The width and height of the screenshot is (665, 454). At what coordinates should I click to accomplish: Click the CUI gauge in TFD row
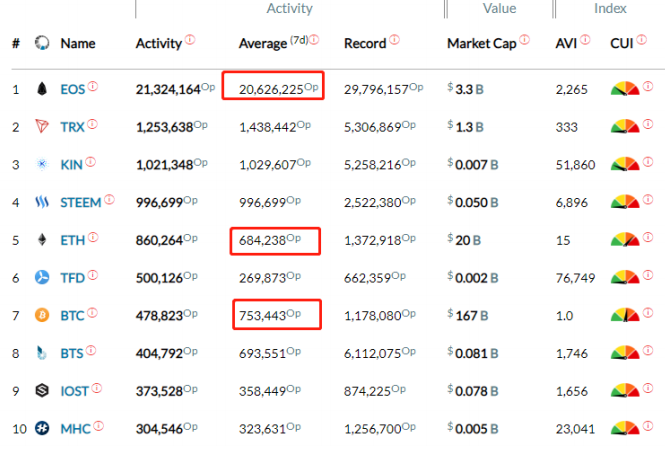tap(625, 277)
